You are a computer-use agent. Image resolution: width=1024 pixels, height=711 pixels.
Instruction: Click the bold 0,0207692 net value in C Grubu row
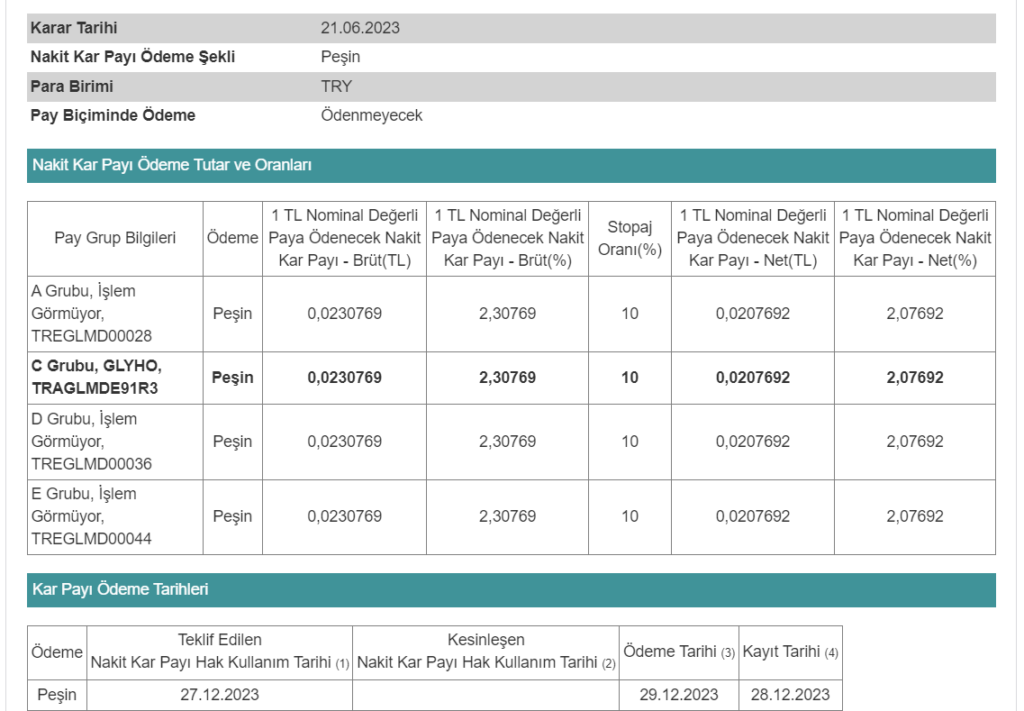(x=753, y=378)
